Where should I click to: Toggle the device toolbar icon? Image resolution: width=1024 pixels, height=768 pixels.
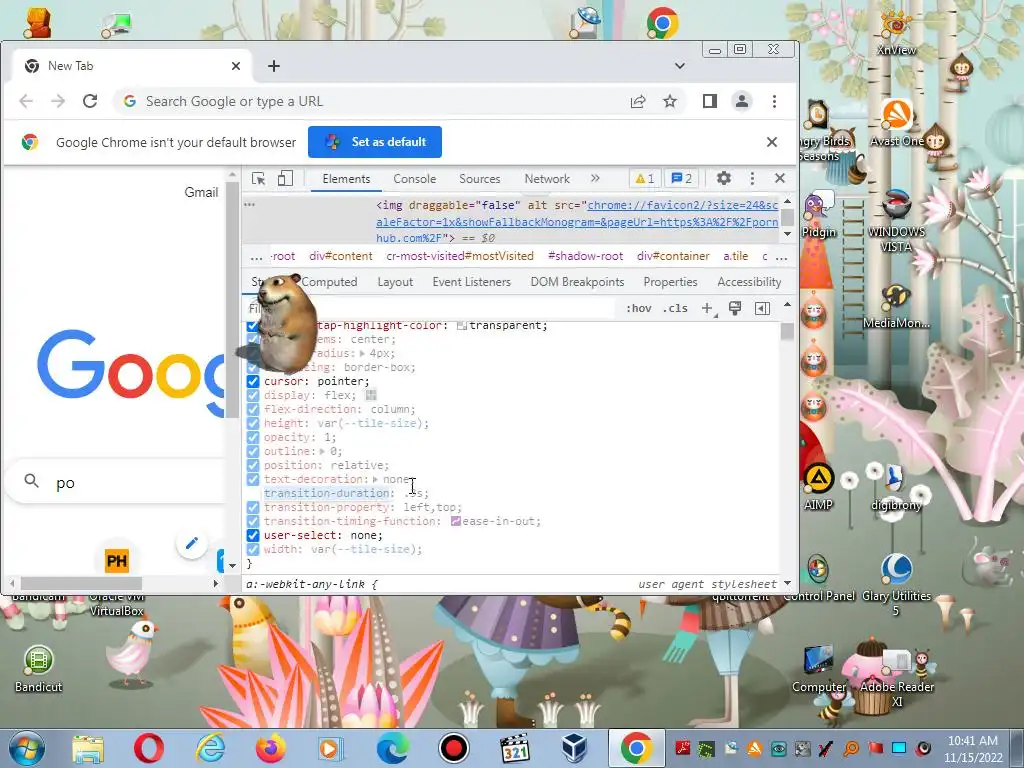click(285, 179)
